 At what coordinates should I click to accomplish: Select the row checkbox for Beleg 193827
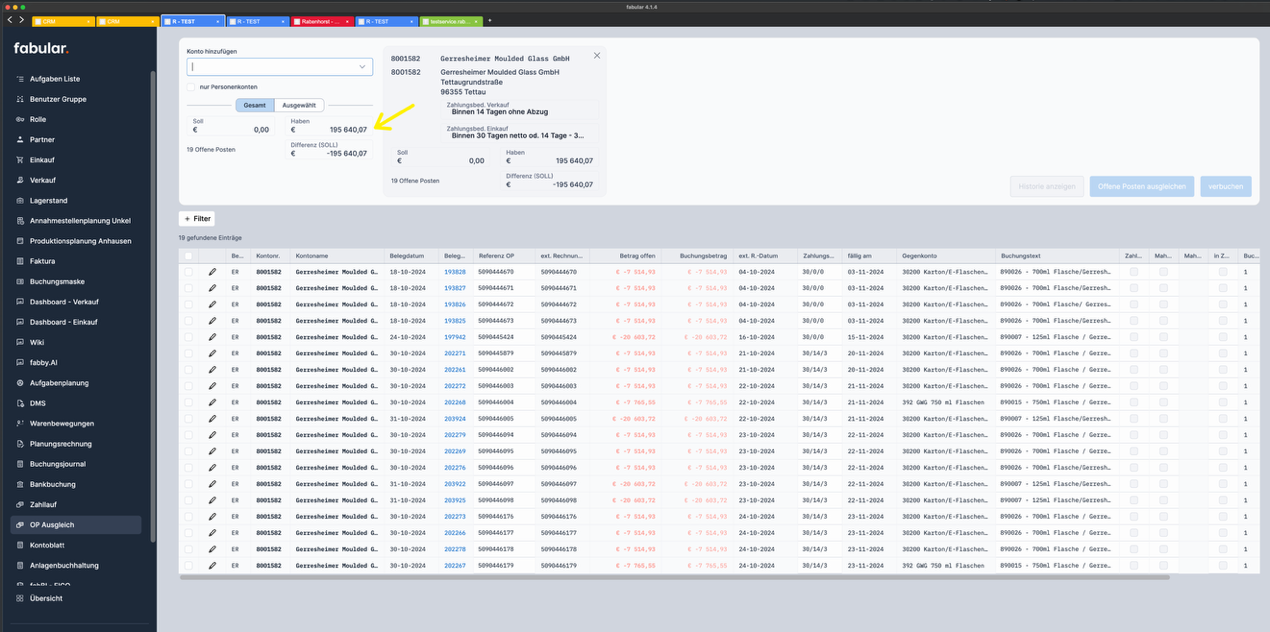coord(188,288)
